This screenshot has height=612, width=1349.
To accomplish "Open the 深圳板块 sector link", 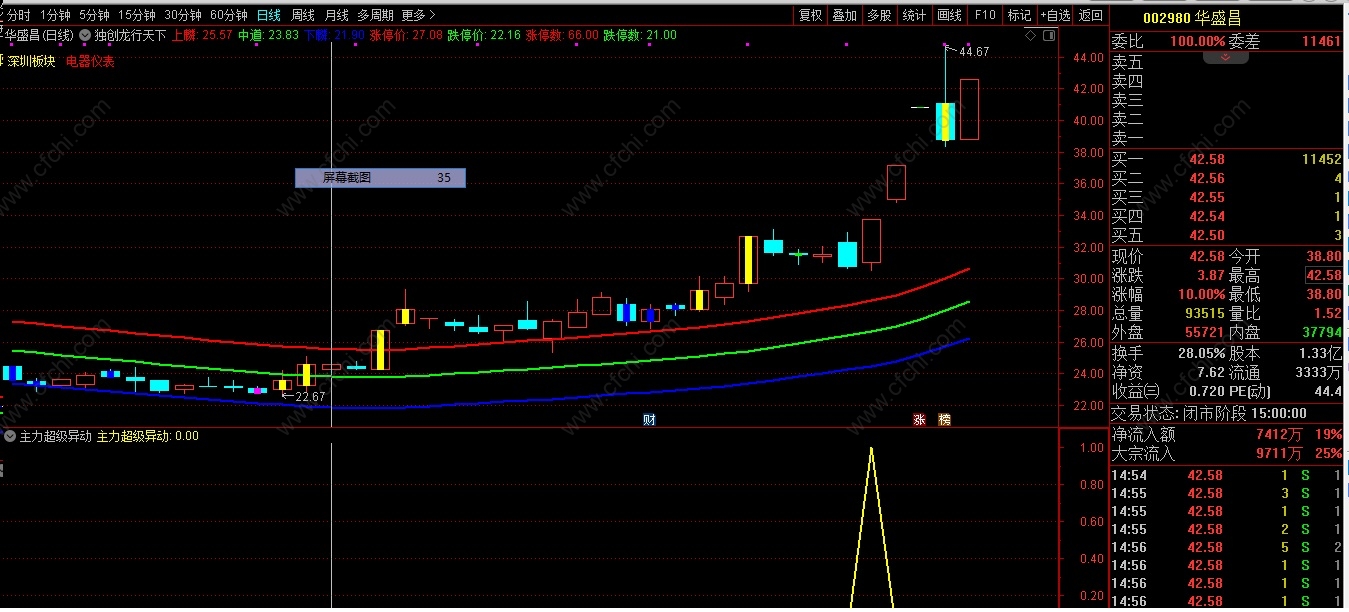I will (31, 61).
